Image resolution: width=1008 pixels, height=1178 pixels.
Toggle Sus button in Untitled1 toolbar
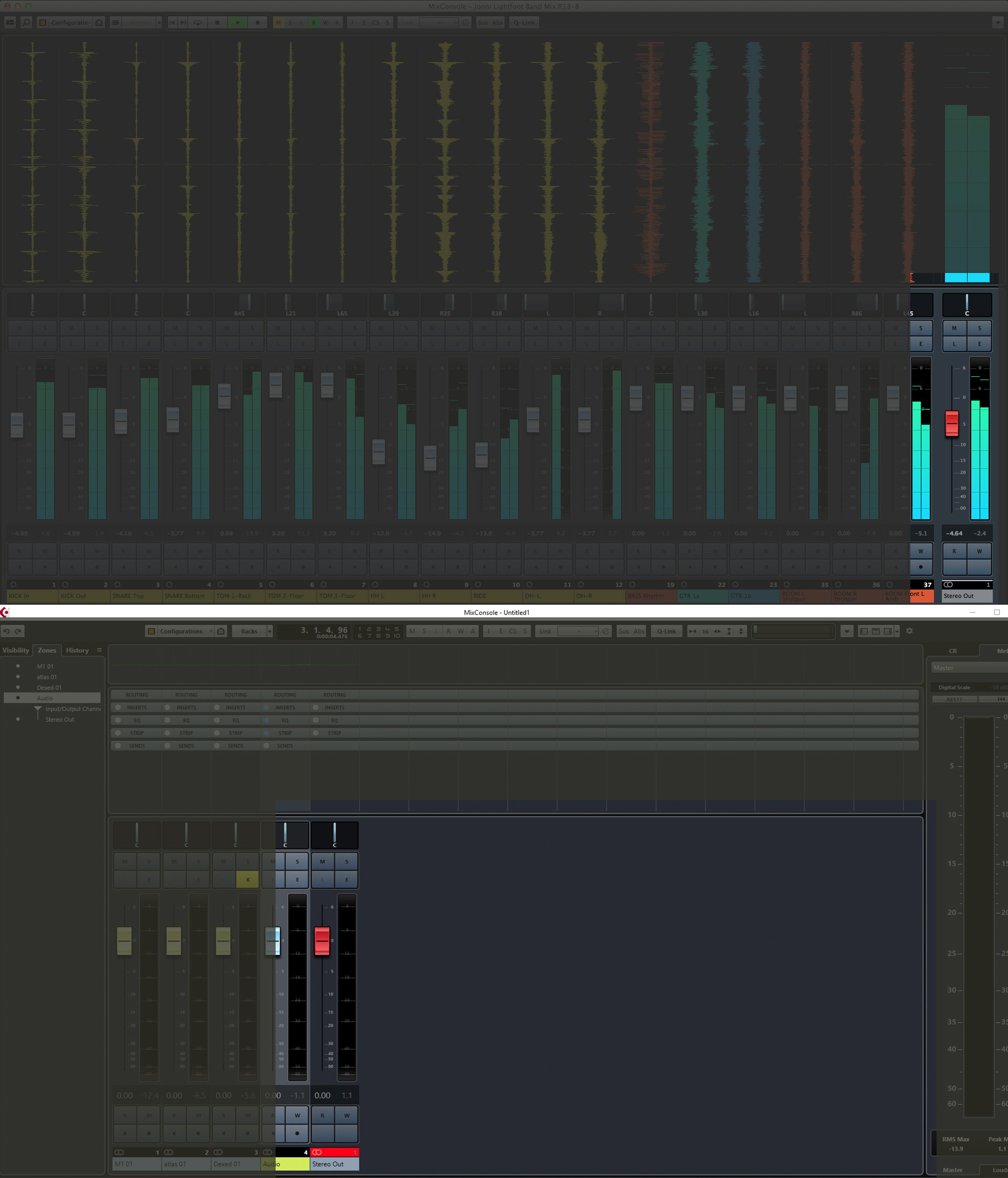tap(624, 631)
